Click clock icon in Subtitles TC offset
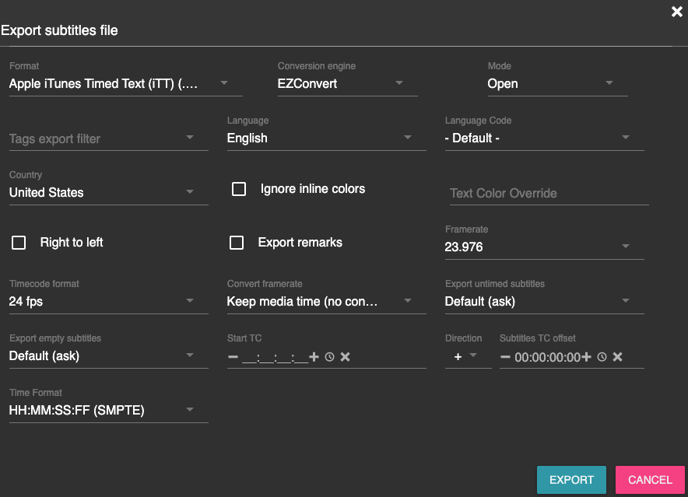This screenshot has width=688, height=497. pyautogui.click(x=602, y=357)
